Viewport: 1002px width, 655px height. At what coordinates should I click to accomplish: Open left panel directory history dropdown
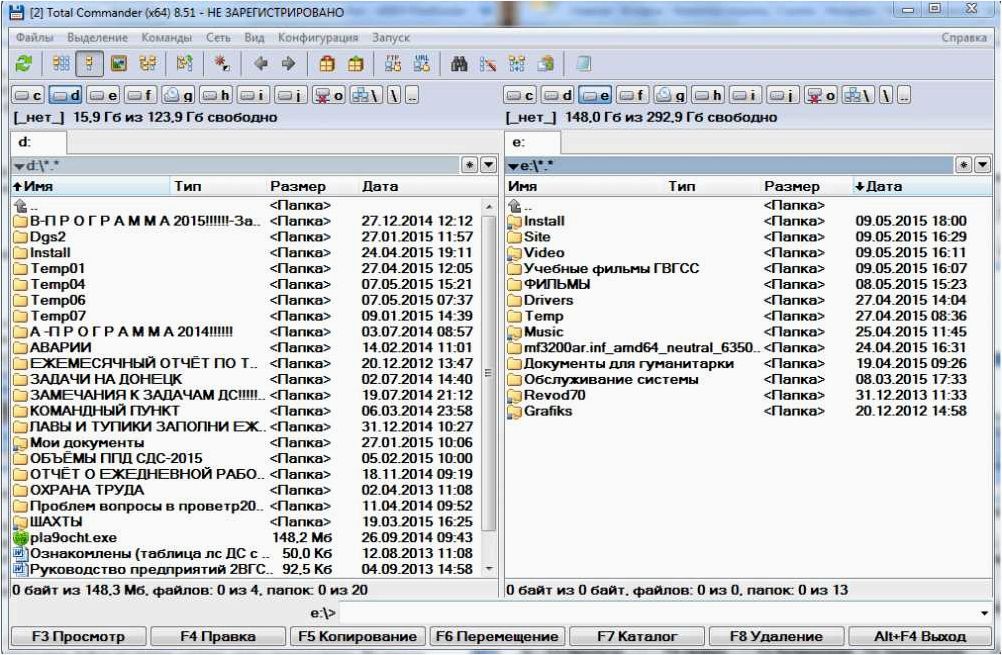488,166
